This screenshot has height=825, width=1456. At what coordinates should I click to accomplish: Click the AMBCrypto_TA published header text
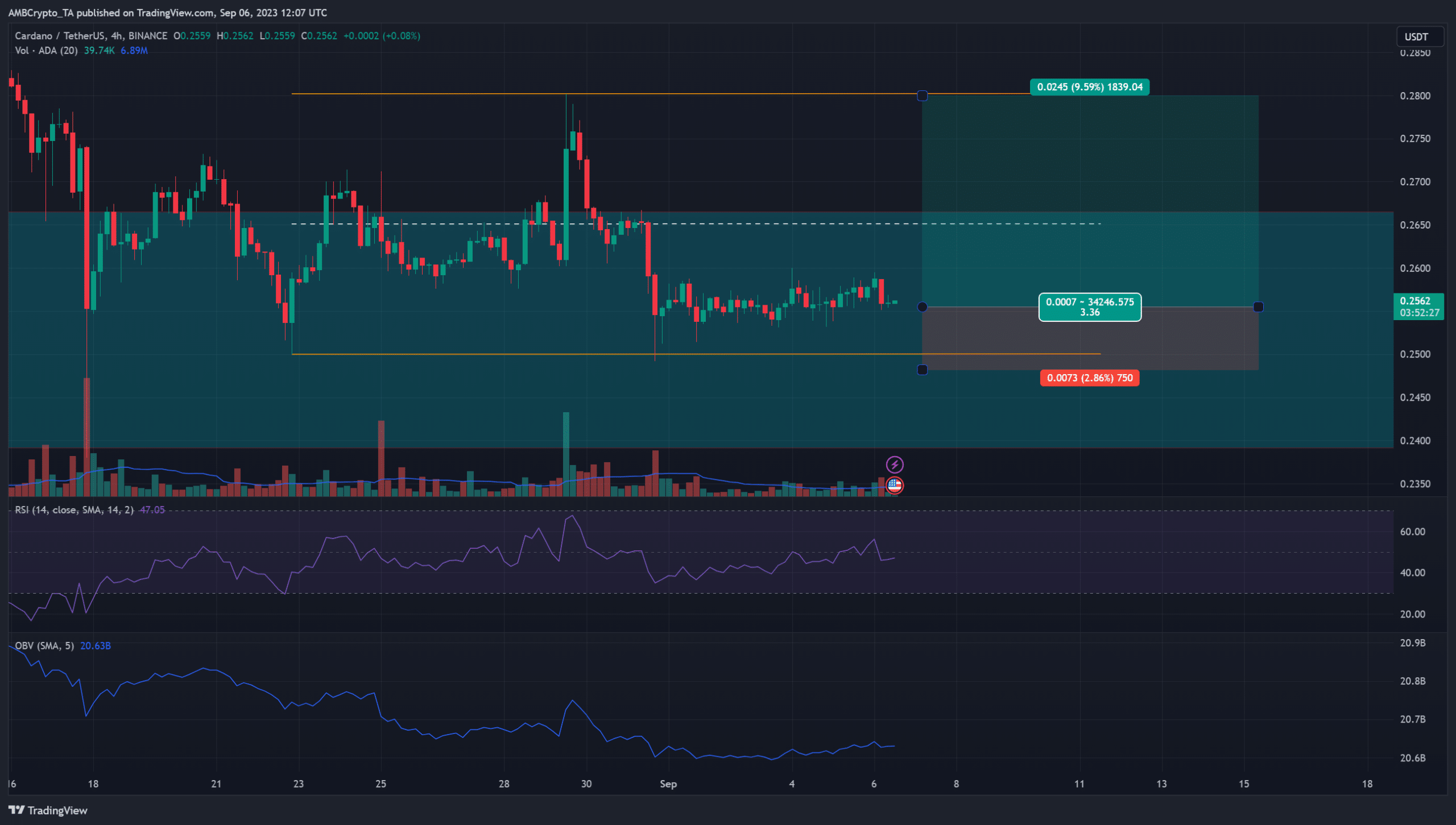(x=167, y=13)
